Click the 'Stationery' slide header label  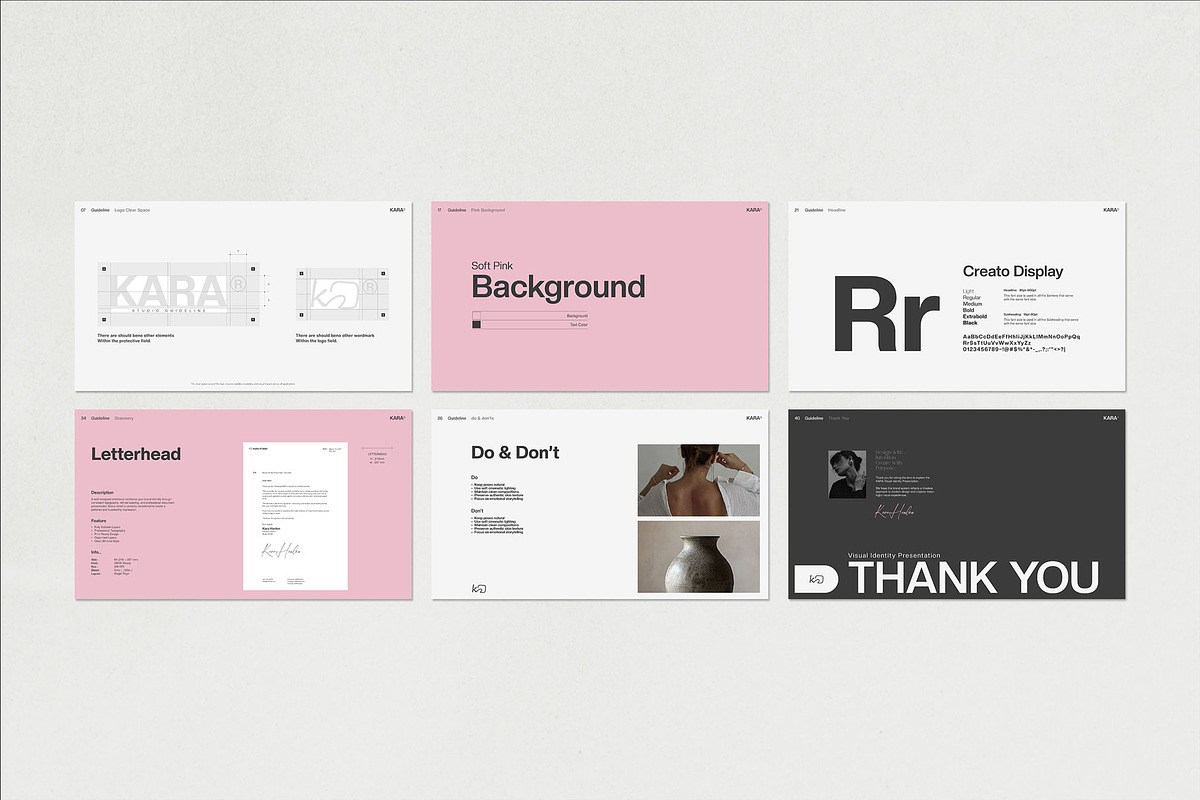[125, 418]
